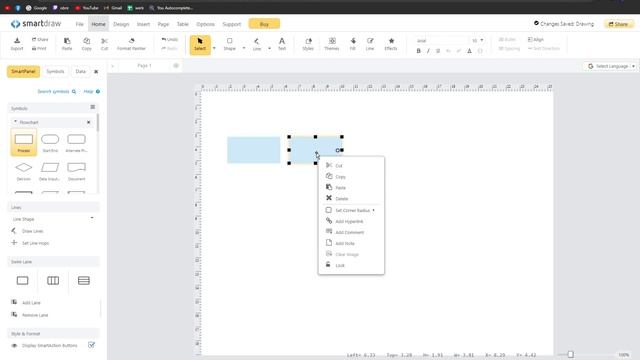
Task: Select the Alternate Process shape symbol
Action: pos(76,142)
